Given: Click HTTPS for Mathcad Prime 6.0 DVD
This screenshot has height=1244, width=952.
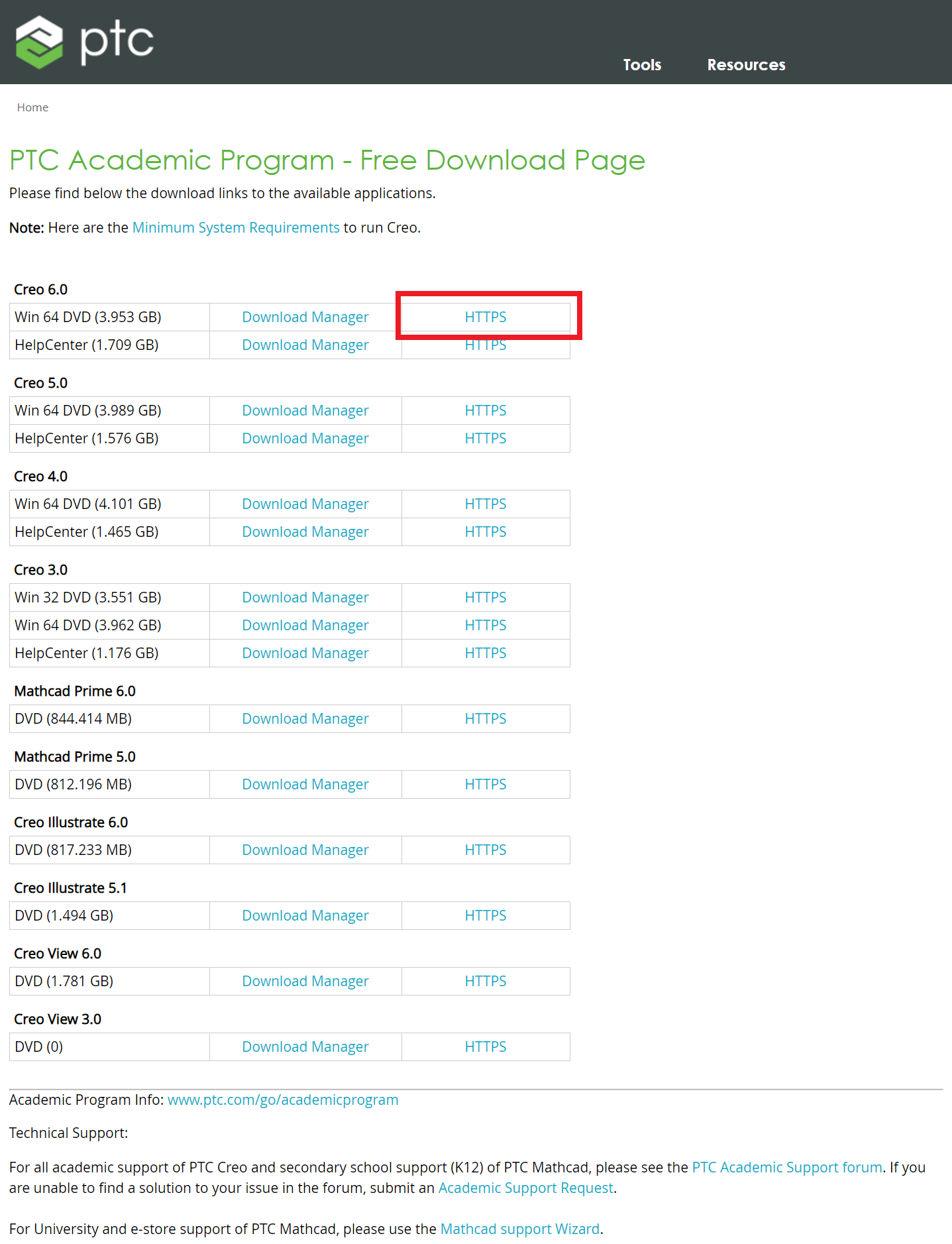Looking at the screenshot, I should [486, 718].
